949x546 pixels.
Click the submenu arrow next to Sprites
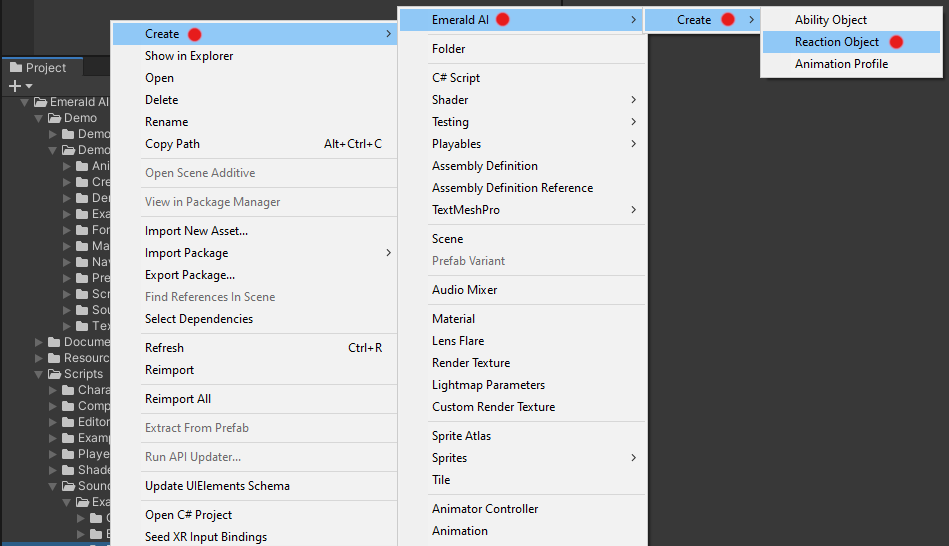[x=634, y=458]
